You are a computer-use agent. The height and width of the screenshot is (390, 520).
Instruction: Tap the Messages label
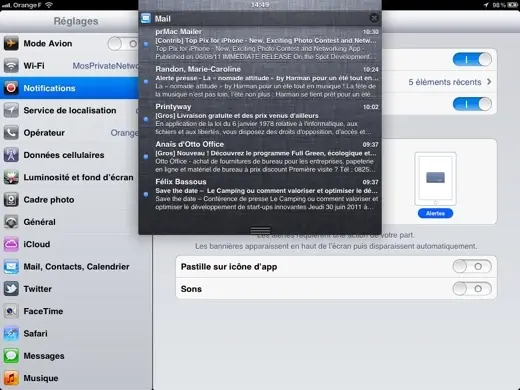click(44, 356)
